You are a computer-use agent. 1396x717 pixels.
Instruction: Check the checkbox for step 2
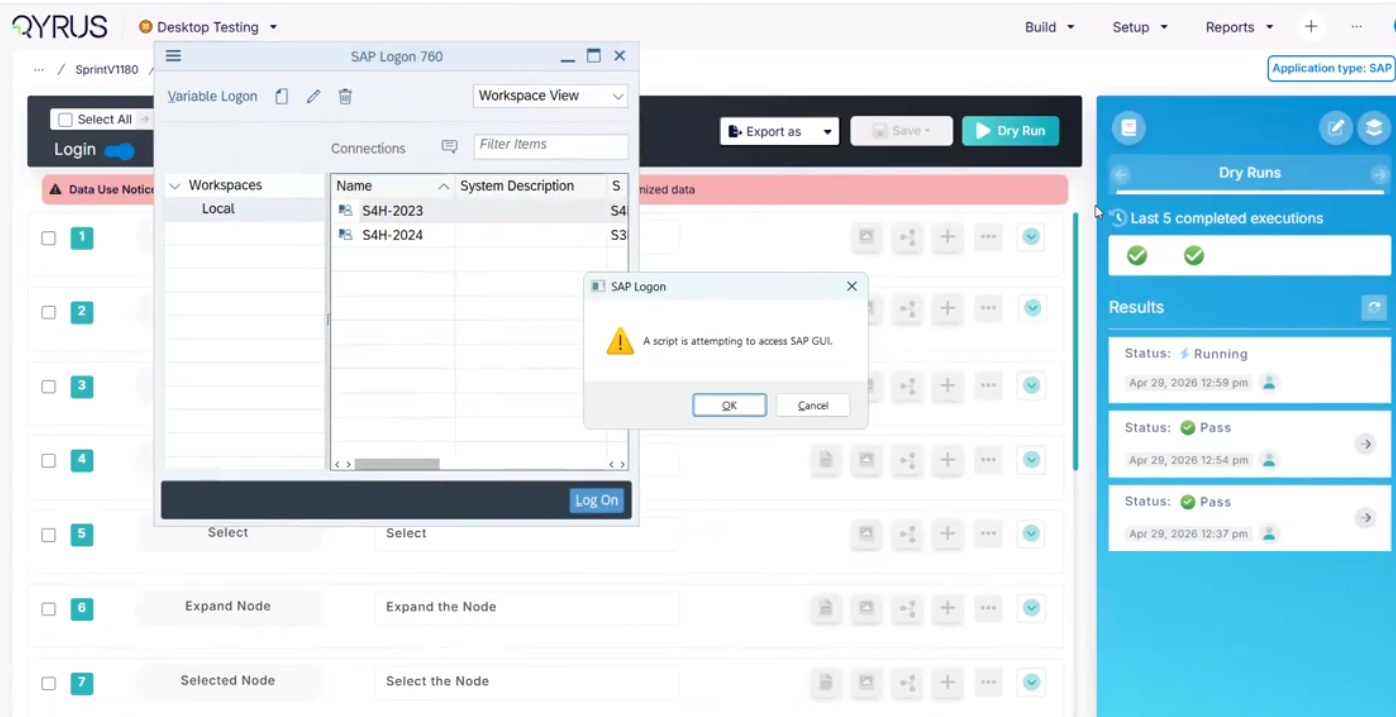(x=48, y=312)
